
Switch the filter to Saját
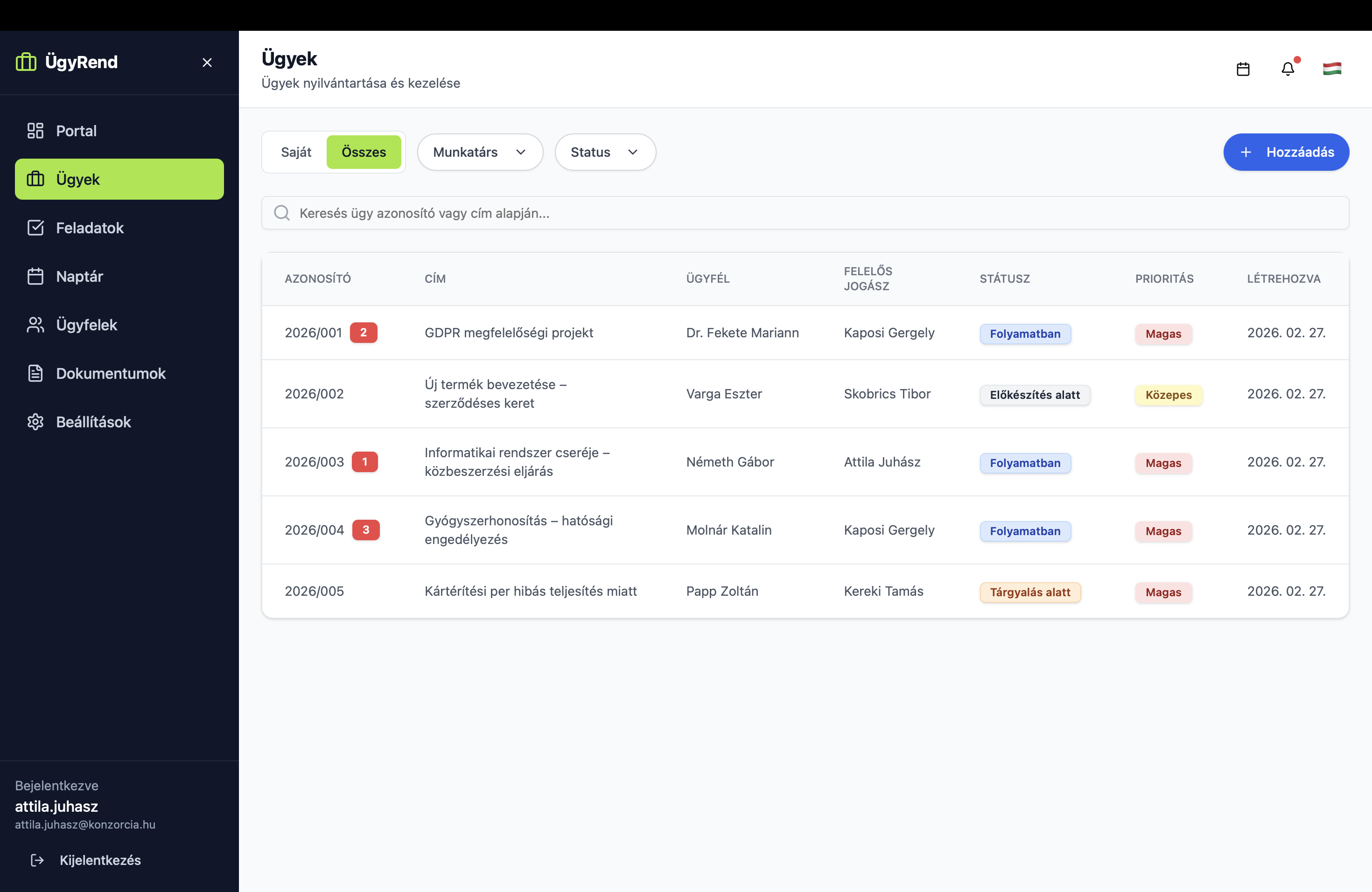[x=296, y=152]
